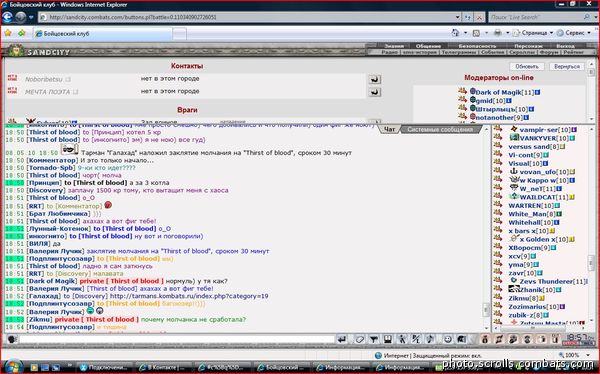Screen dimensions: 600x374
Task: Click the IE favorites star icon
Action: tap(8, 33)
